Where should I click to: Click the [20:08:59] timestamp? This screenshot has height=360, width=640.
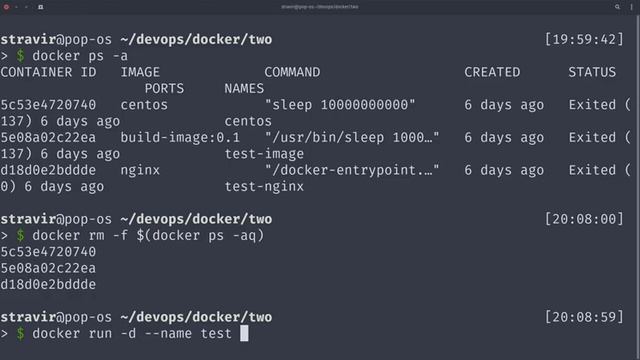[584, 317]
